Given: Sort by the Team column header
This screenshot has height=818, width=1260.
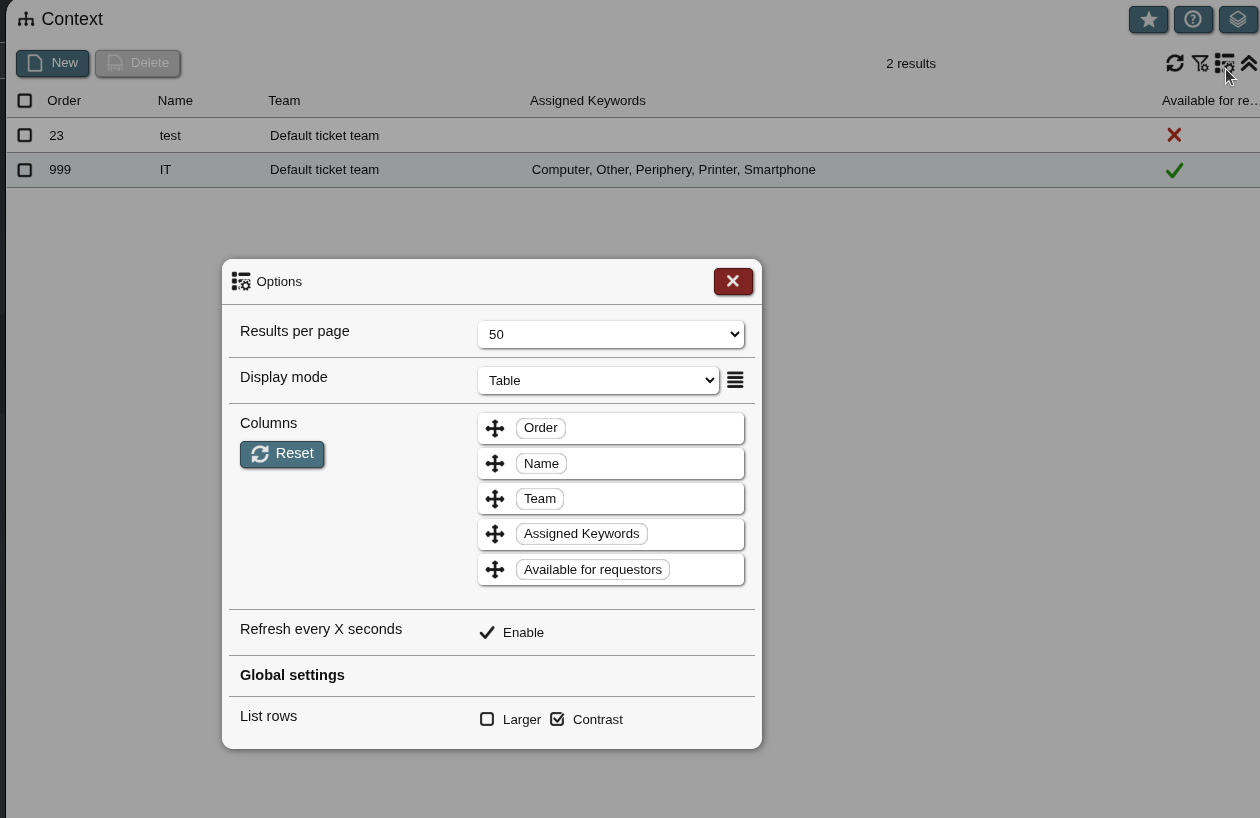Looking at the screenshot, I should (x=284, y=101).
